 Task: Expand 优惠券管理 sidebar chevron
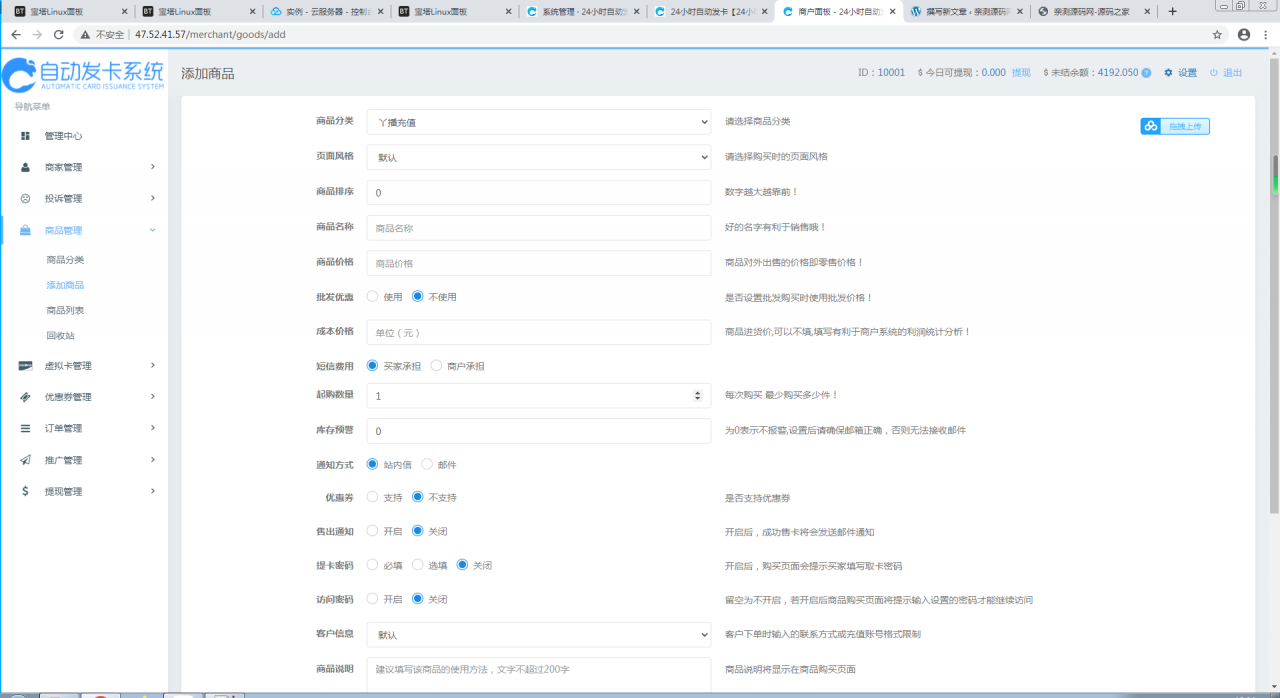(x=153, y=397)
